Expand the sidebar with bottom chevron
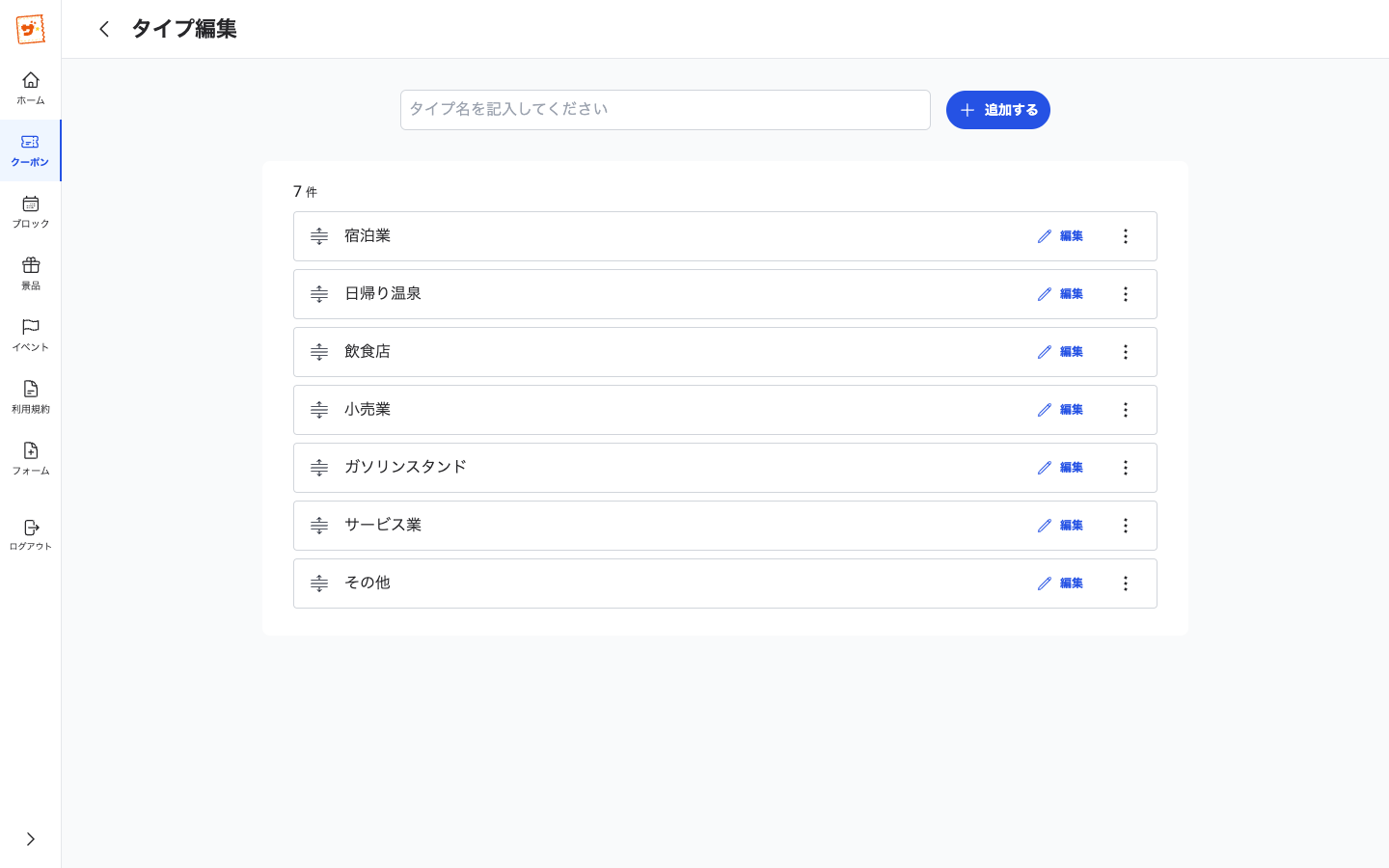The width and height of the screenshot is (1389, 868). point(31,839)
